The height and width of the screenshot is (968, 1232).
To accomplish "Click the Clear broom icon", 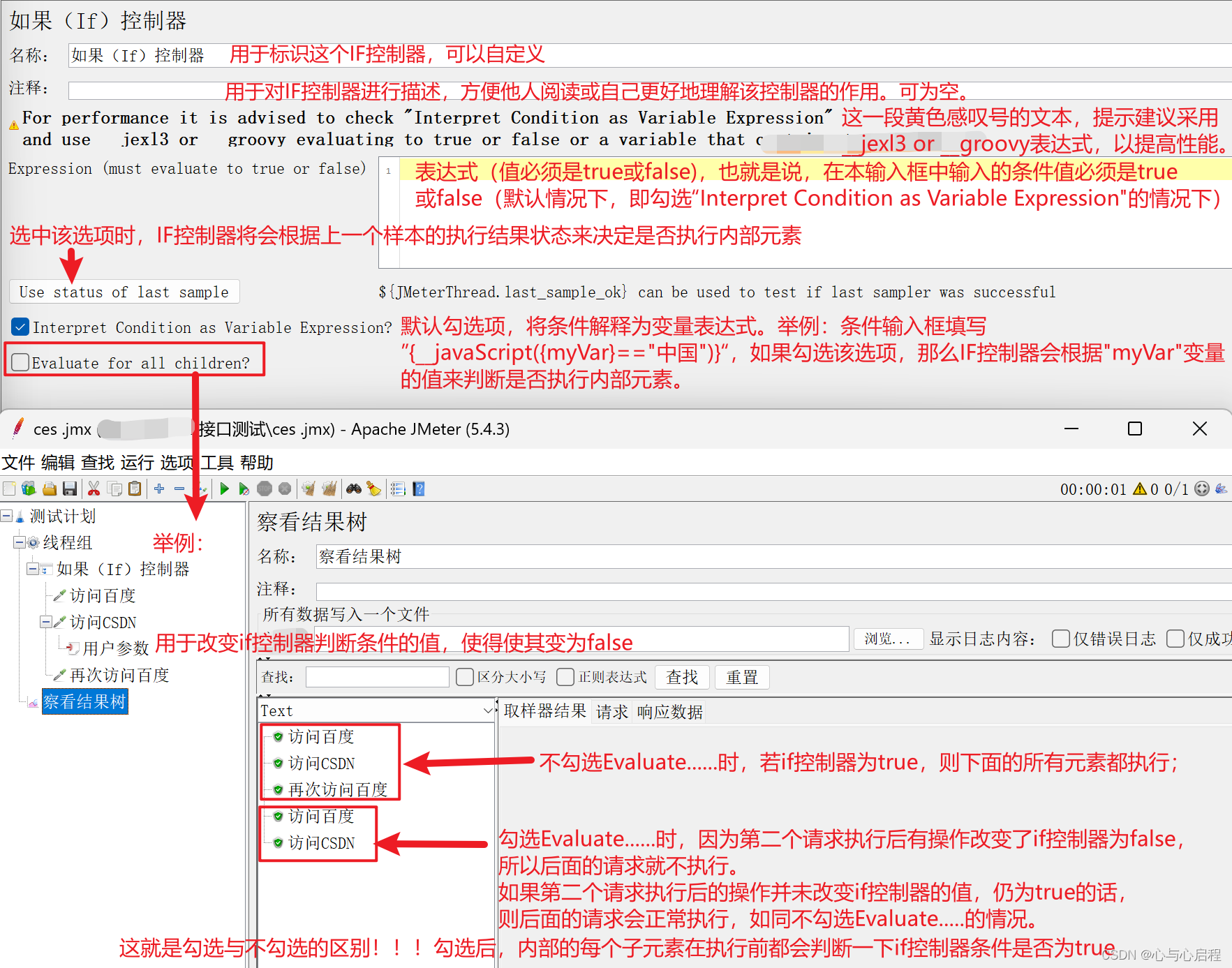I will pos(309,489).
